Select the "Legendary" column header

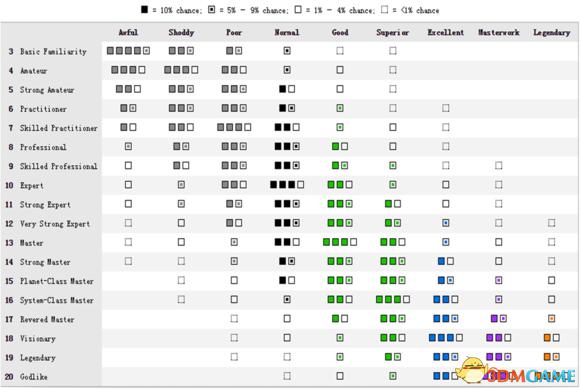click(552, 33)
